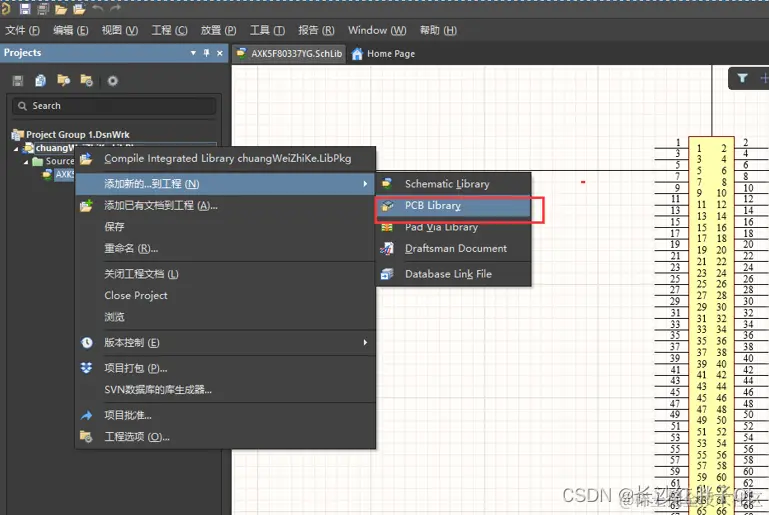Choose 项目批准... entry
This screenshot has width=769, height=515.
(x=225, y=415)
